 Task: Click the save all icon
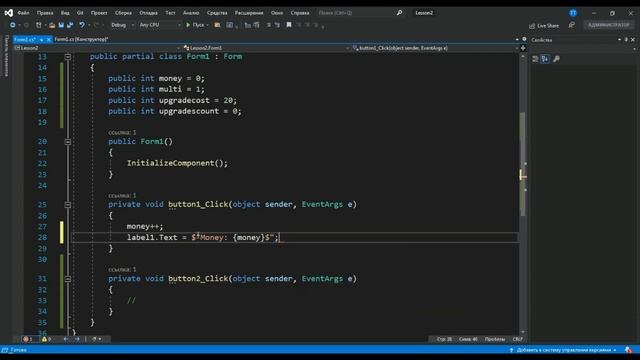coord(70,25)
